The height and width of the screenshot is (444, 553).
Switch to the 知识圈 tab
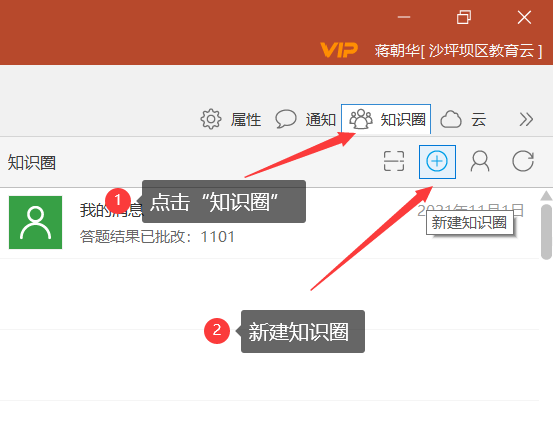point(386,119)
